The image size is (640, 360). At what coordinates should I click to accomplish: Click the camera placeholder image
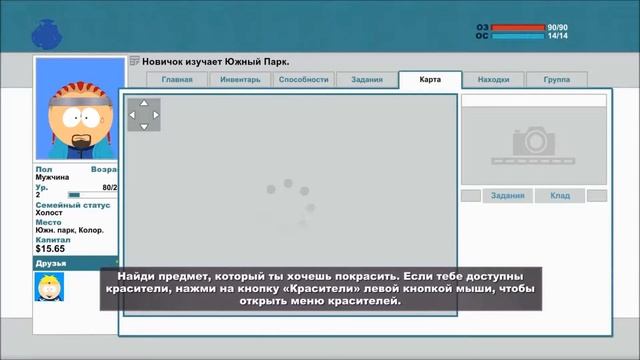pos(534,146)
